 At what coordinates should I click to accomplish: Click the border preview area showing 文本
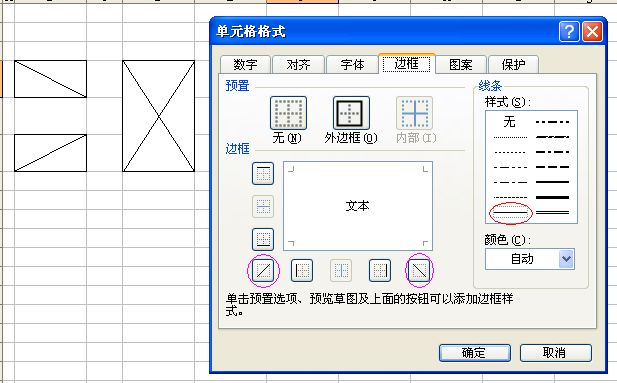click(x=358, y=206)
